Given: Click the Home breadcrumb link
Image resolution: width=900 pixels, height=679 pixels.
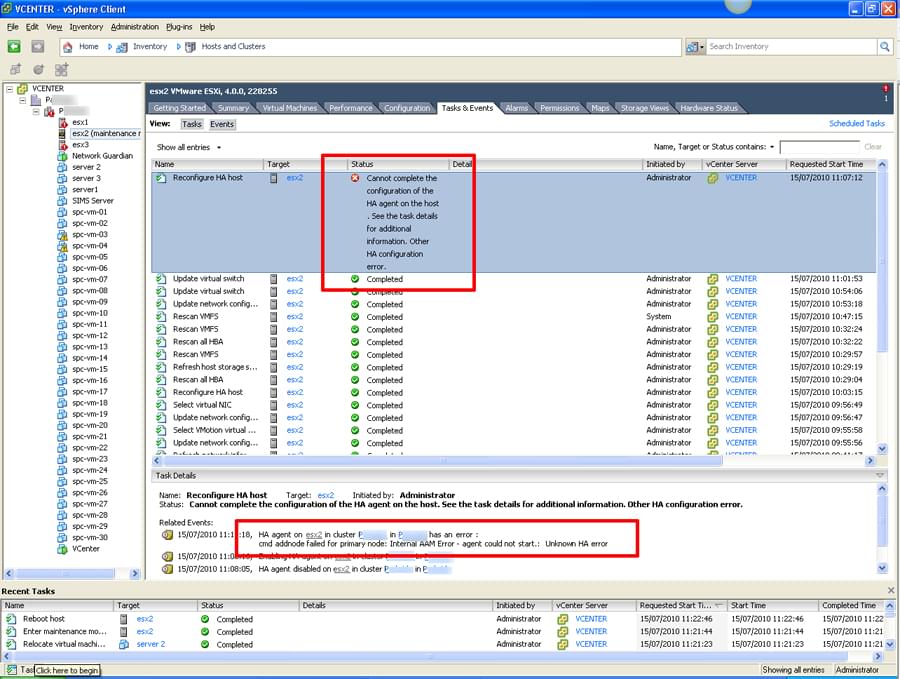Looking at the screenshot, I should 88,46.
